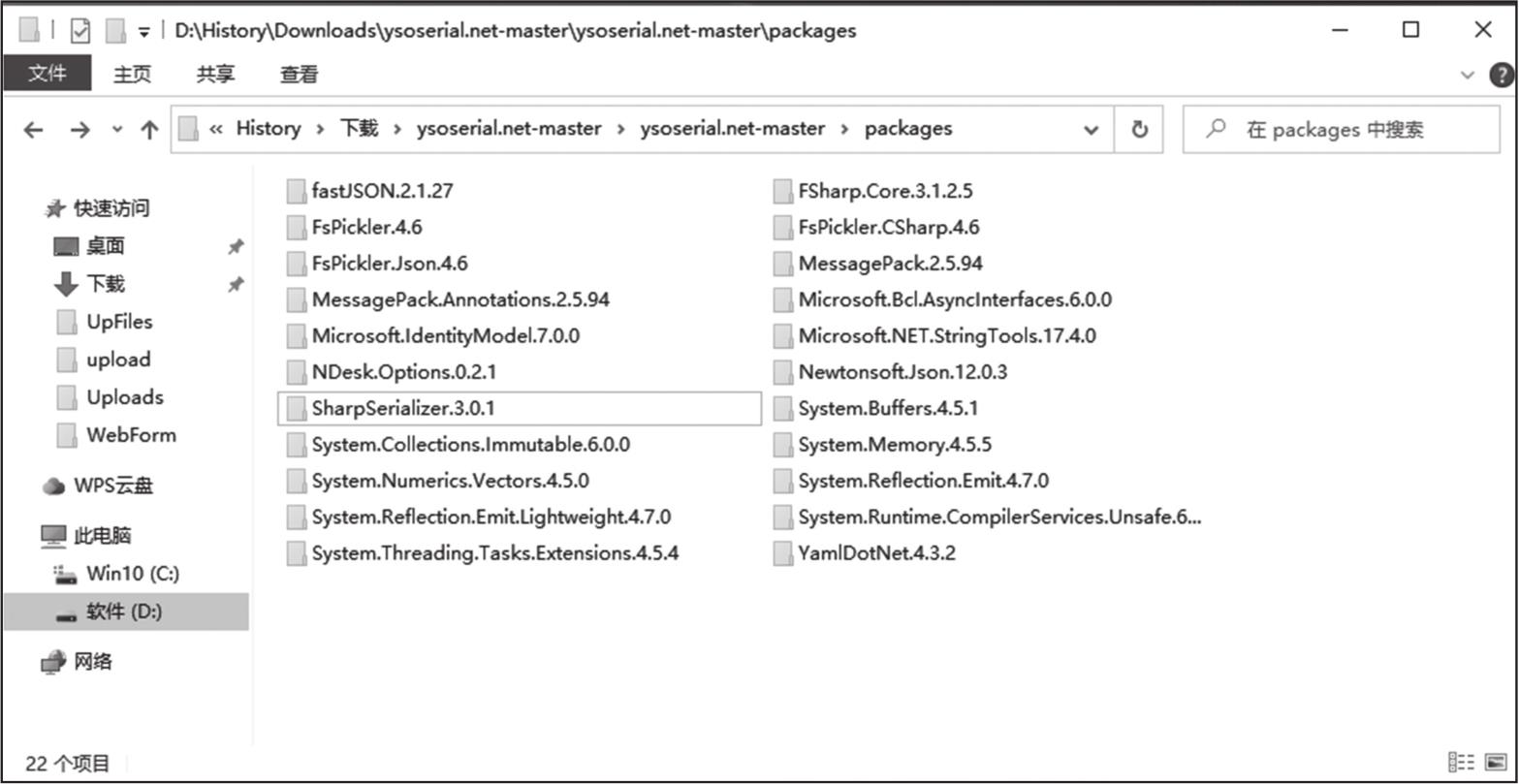Select the System.Threading.Tasks.Extensions.4.5.4 folder icon
Viewport: 1519px width, 784px height.
click(296, 553)
